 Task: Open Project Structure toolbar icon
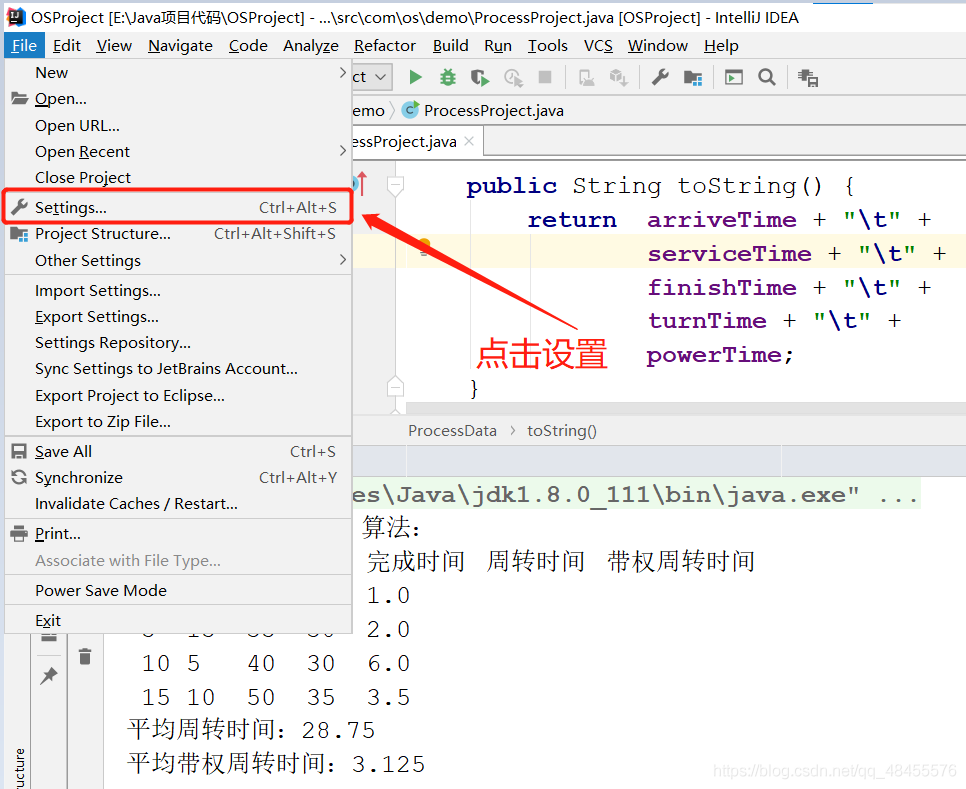click(692, 77)
